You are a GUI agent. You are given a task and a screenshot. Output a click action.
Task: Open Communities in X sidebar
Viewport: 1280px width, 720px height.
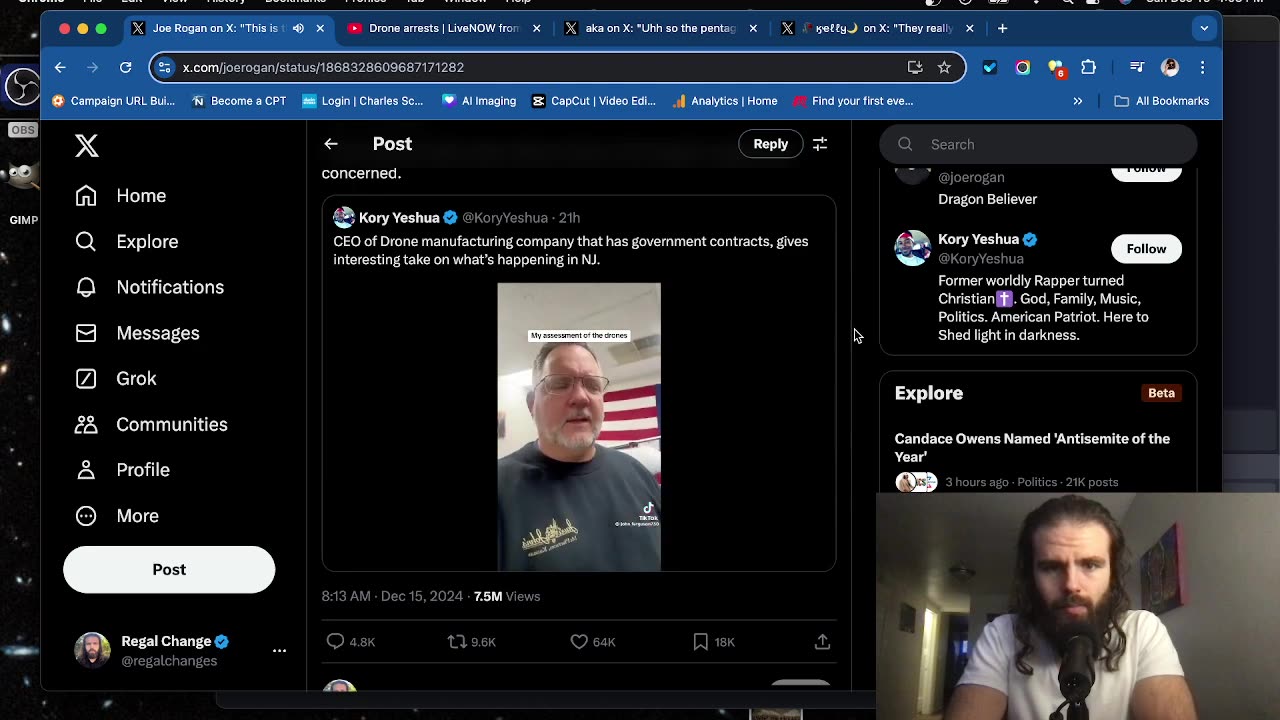(151, 424)
